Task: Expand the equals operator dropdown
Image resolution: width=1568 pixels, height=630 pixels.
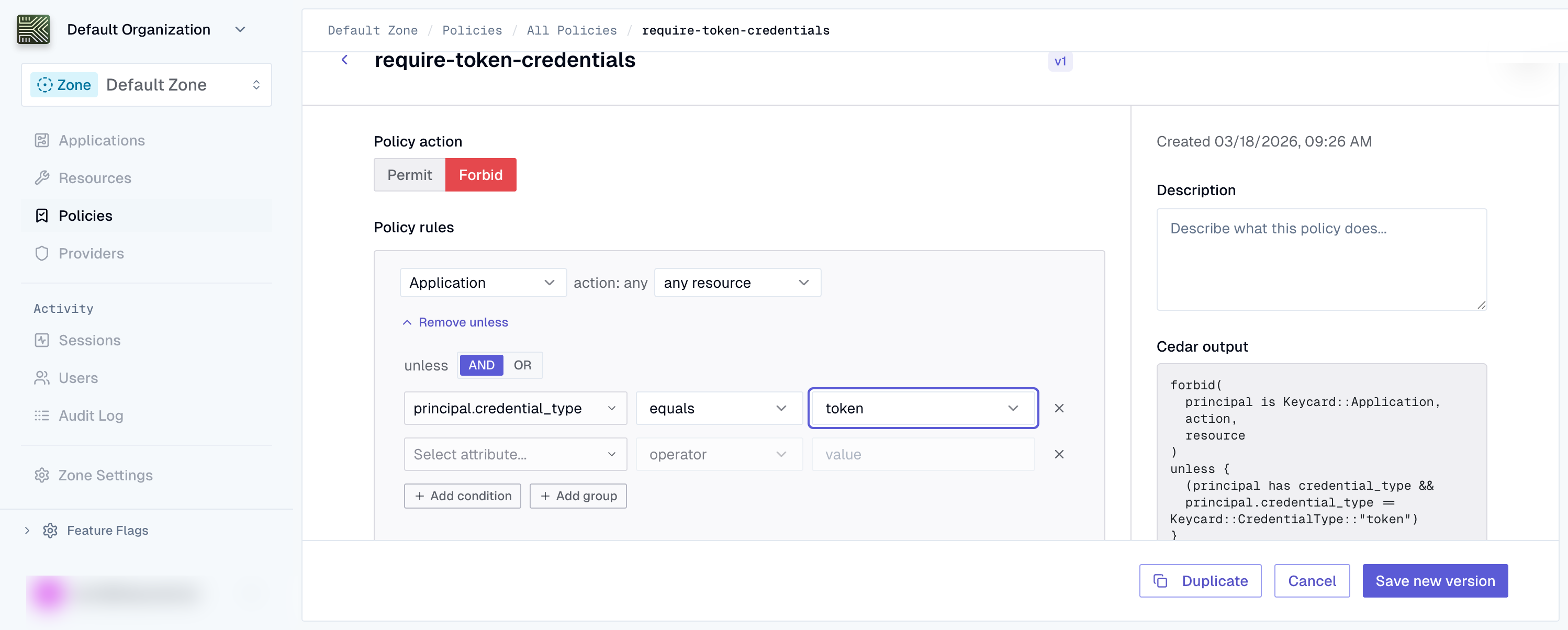Action: [718, 409]
